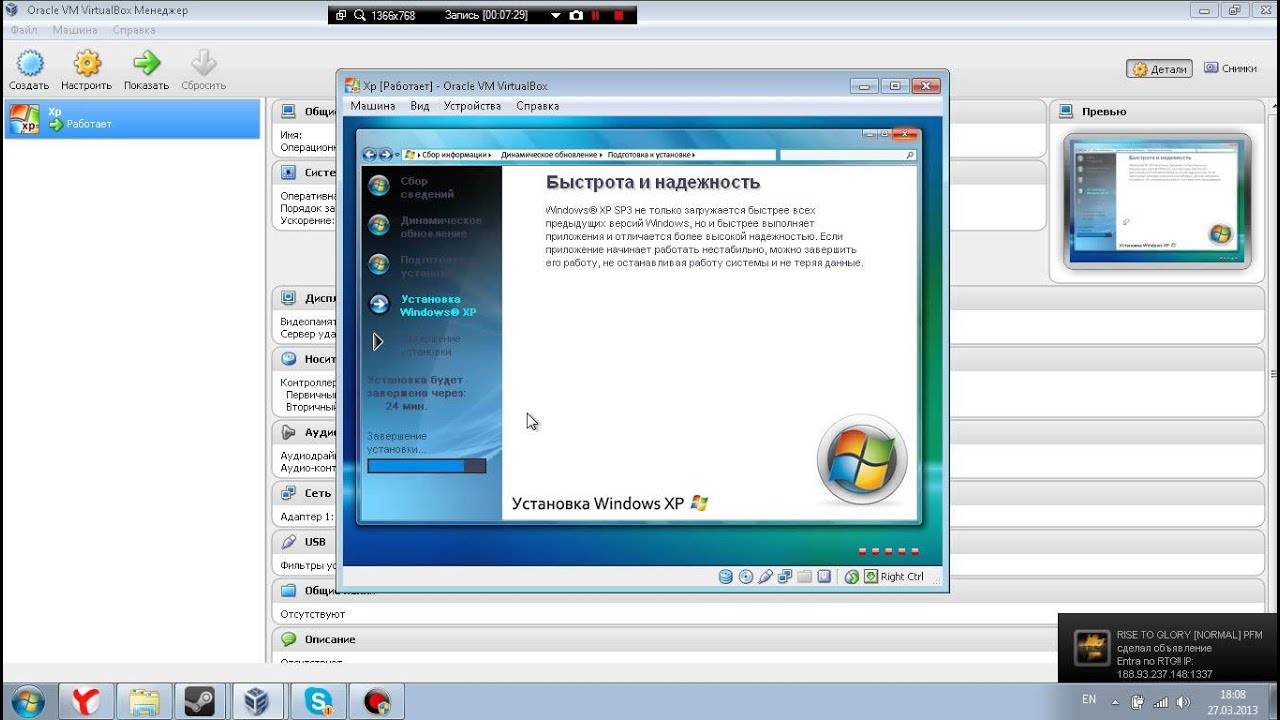The width and height of the screenshot is (1280, 720).
Task: Click the Windows logo orb in setup
Action: pyautogui.click(x=862, y=461)
